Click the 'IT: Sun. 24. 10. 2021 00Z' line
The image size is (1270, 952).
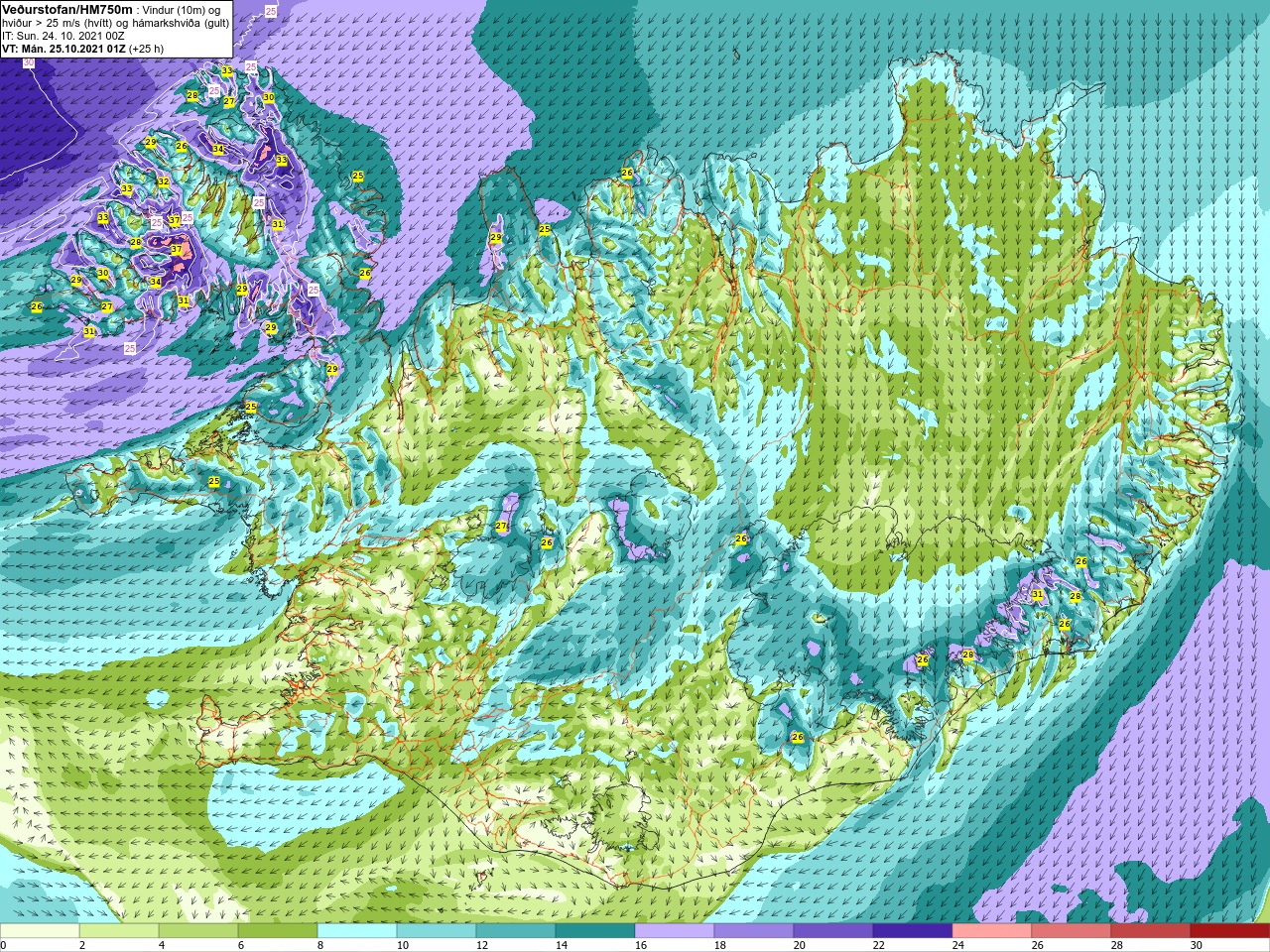pyautogui.click(x=63, y=35)
